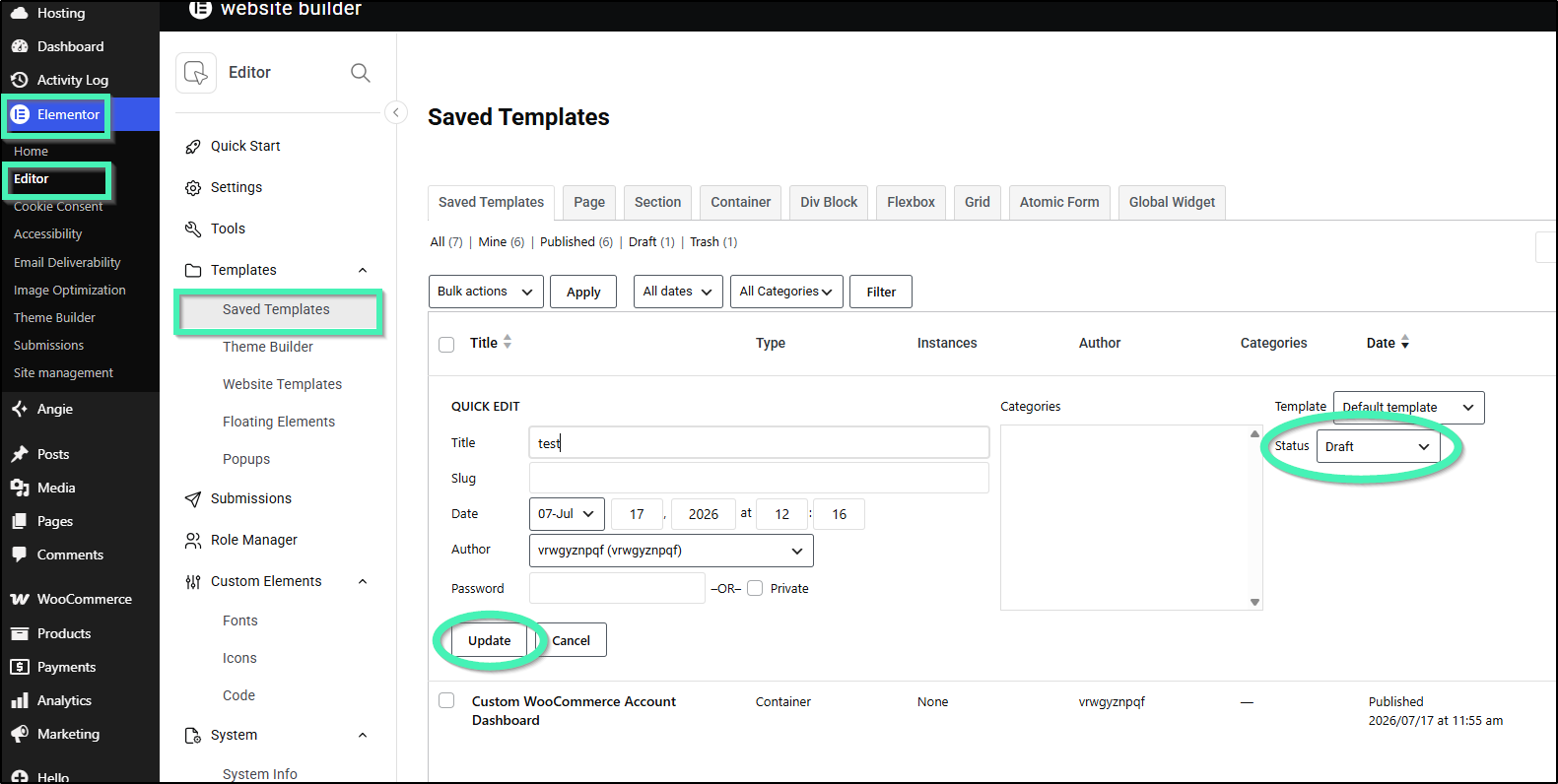Click the Activity Log clock icon
Image resolution: width=1558 pixels, height=784 pixels.
pos(19,80)
